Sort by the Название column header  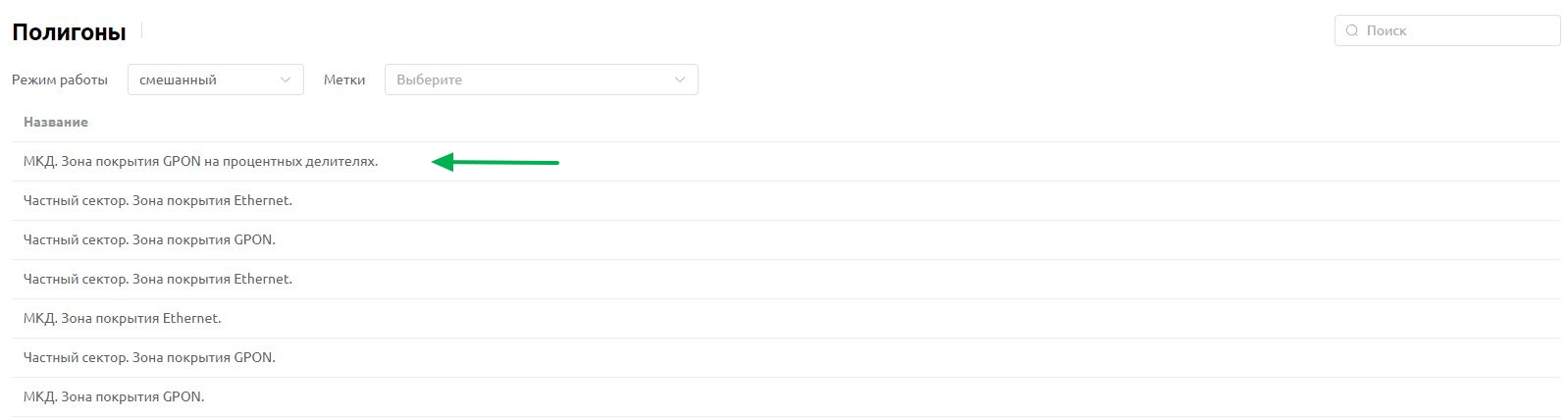[56, 122]
